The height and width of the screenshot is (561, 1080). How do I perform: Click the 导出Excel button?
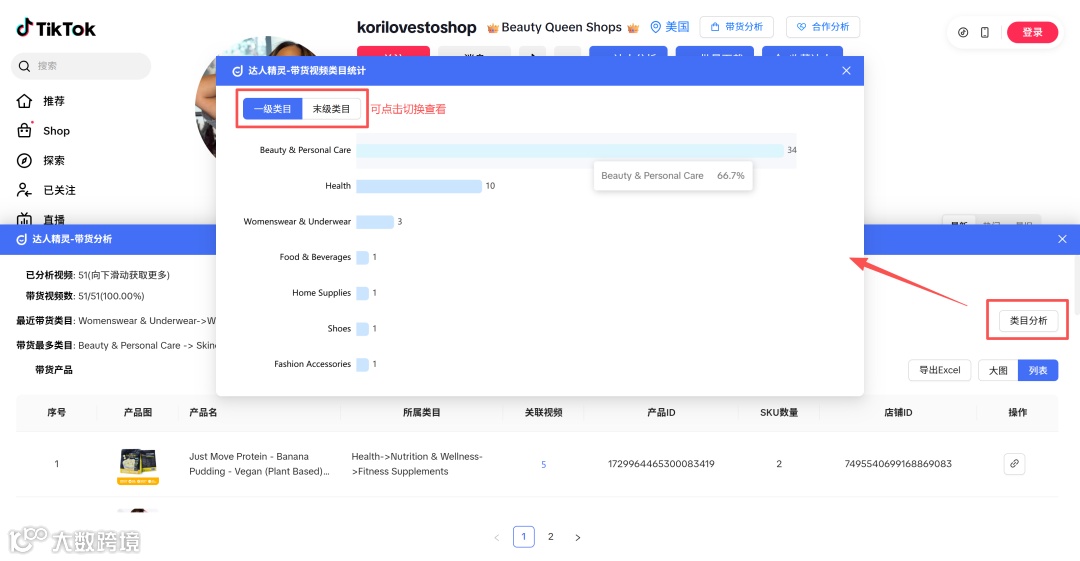click(x=939, y=370)
